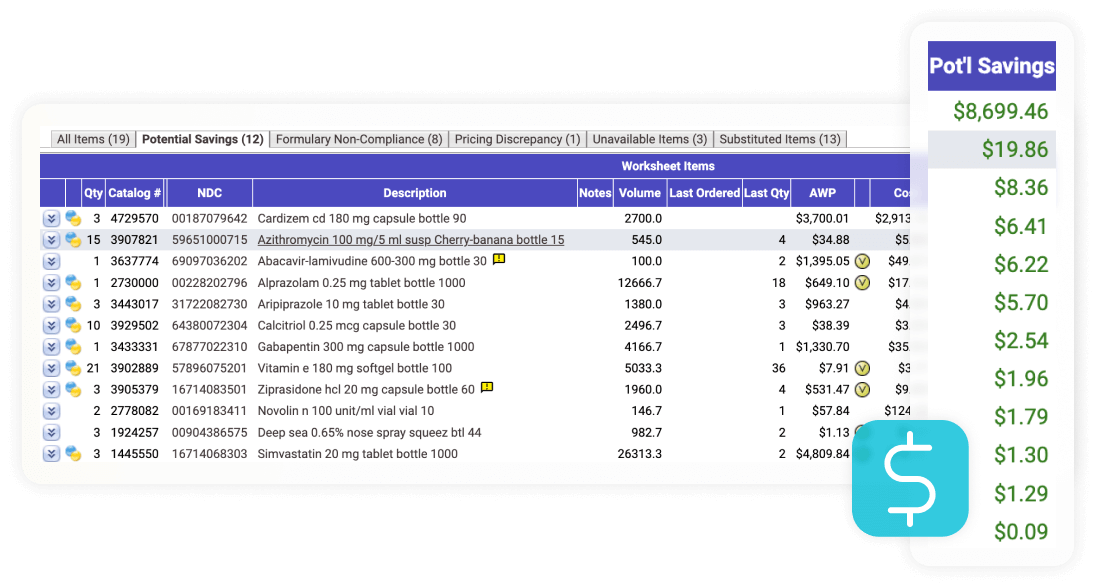This screenshot has height=587, width=1095.
Task: Click the yellow V badge next to AWP $1,395.05
Action: pos(862,261)
